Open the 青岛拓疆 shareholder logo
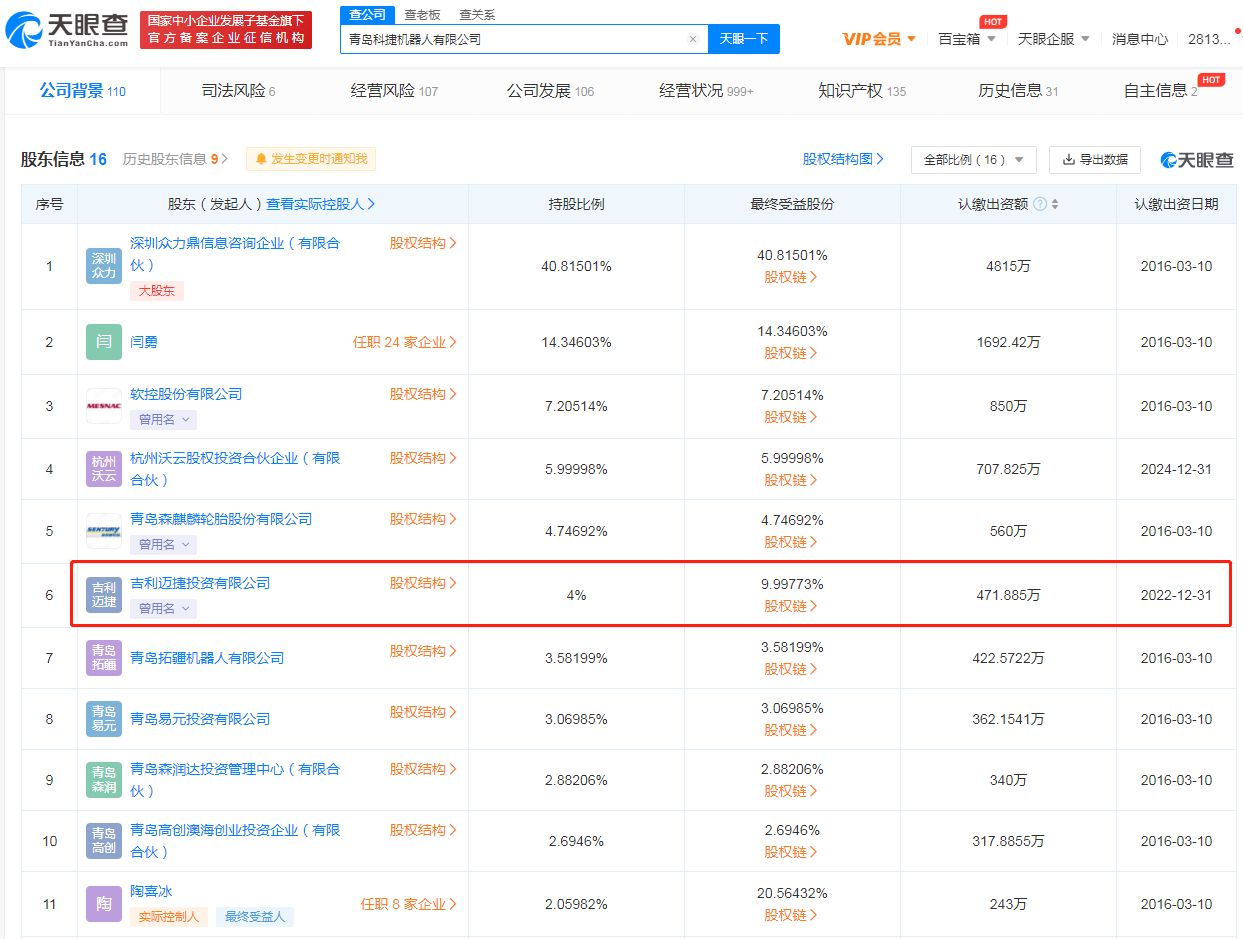Viewport: 1243px width, 939px height. point(104,658)
